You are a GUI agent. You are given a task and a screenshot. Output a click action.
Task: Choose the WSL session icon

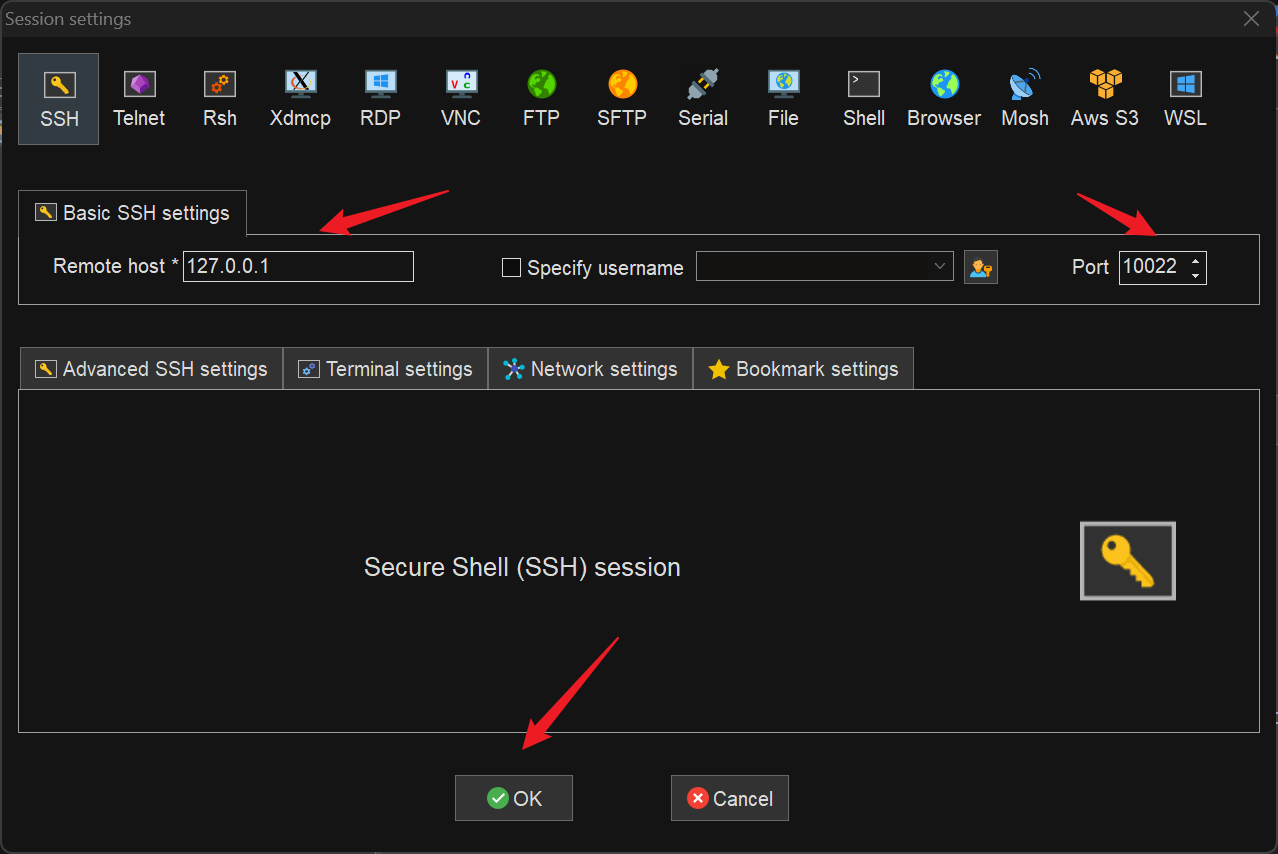click(x=1185, y=99)
